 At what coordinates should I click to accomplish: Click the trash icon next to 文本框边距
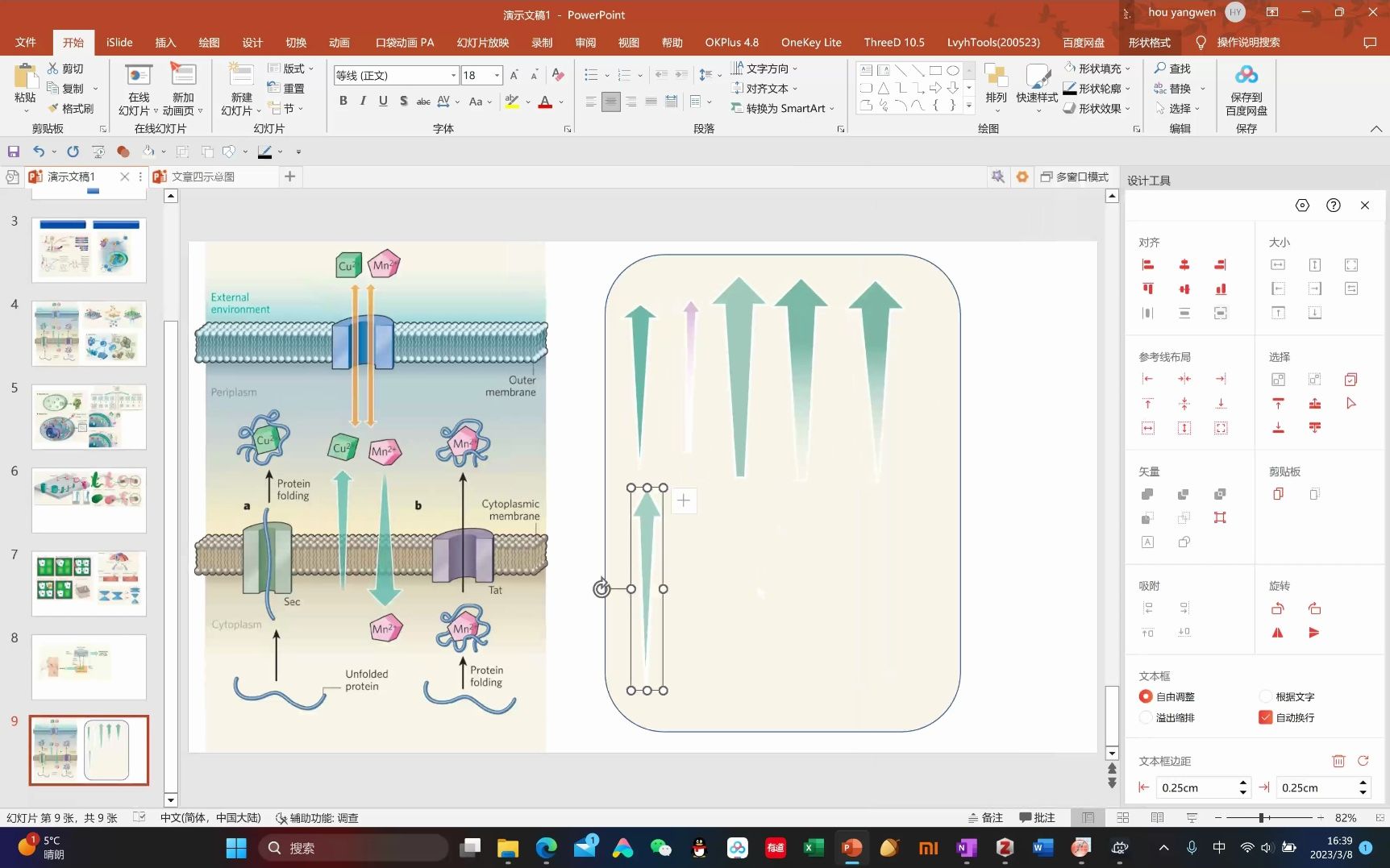tap(1338, 761)
